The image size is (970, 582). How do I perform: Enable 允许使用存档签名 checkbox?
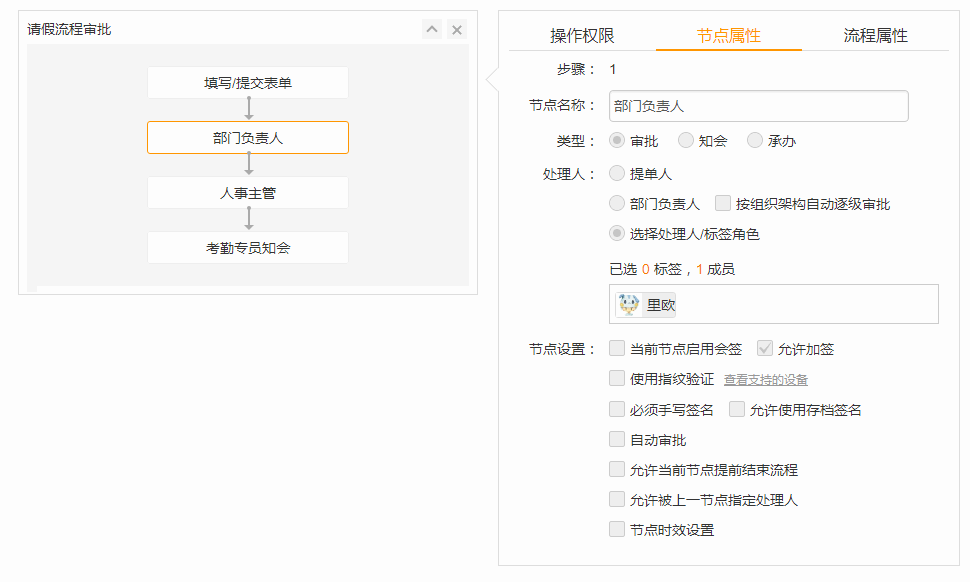click(737, 409)
